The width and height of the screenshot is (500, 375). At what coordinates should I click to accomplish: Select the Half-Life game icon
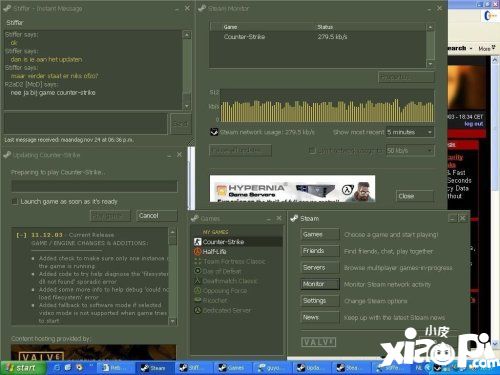197,251
